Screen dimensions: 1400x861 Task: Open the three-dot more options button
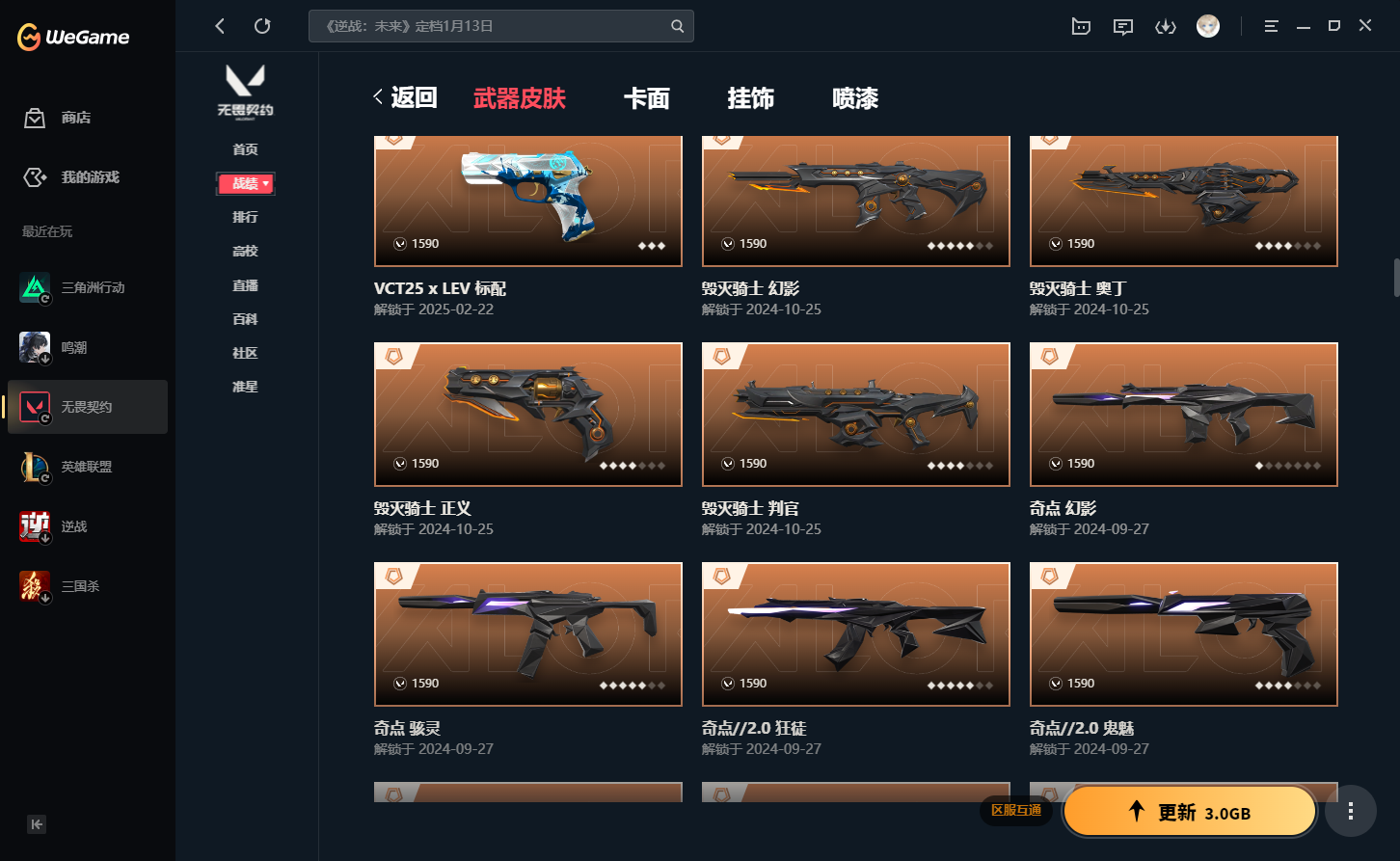tap(1351, 811)
